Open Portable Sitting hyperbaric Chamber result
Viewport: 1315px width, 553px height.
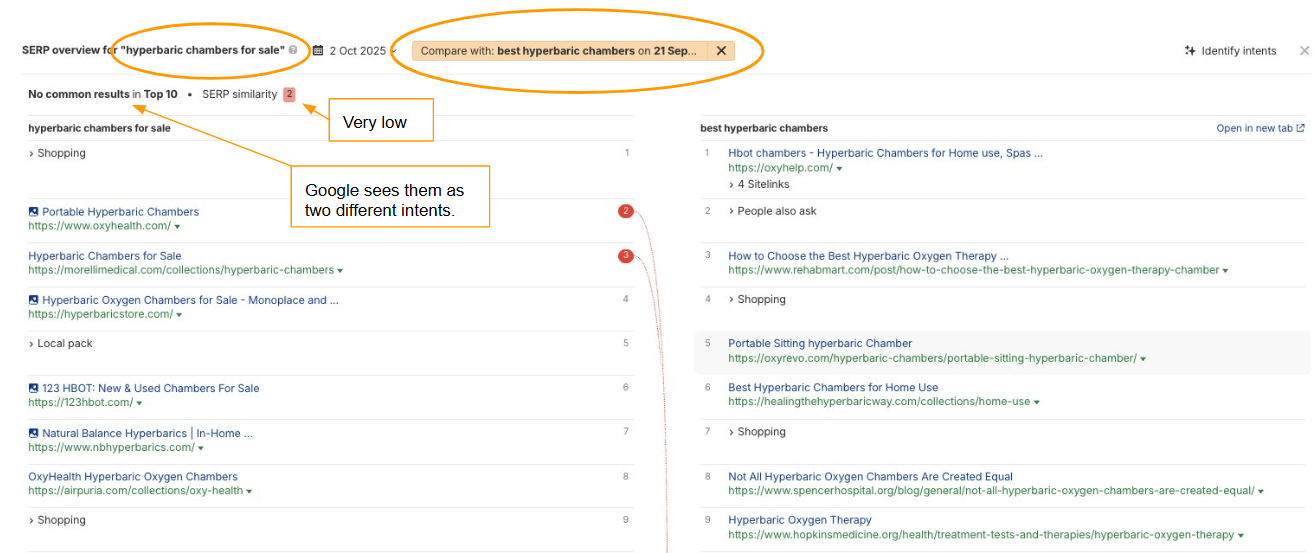point(820,343)
